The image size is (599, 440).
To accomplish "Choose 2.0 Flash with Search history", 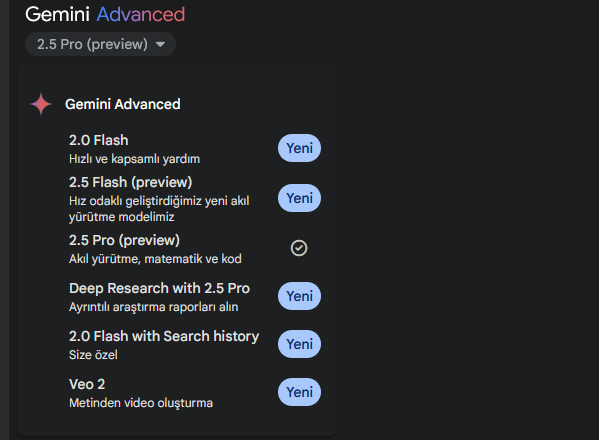I will pyautogui.click(x=194, y=345).
